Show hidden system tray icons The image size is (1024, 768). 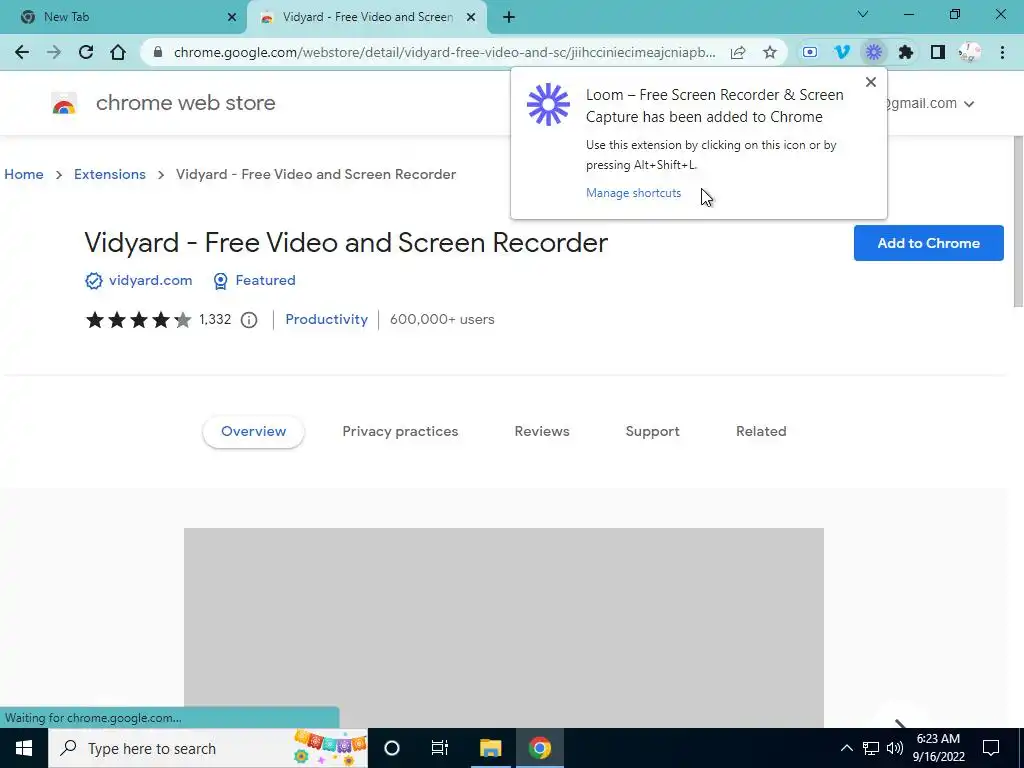846,748
